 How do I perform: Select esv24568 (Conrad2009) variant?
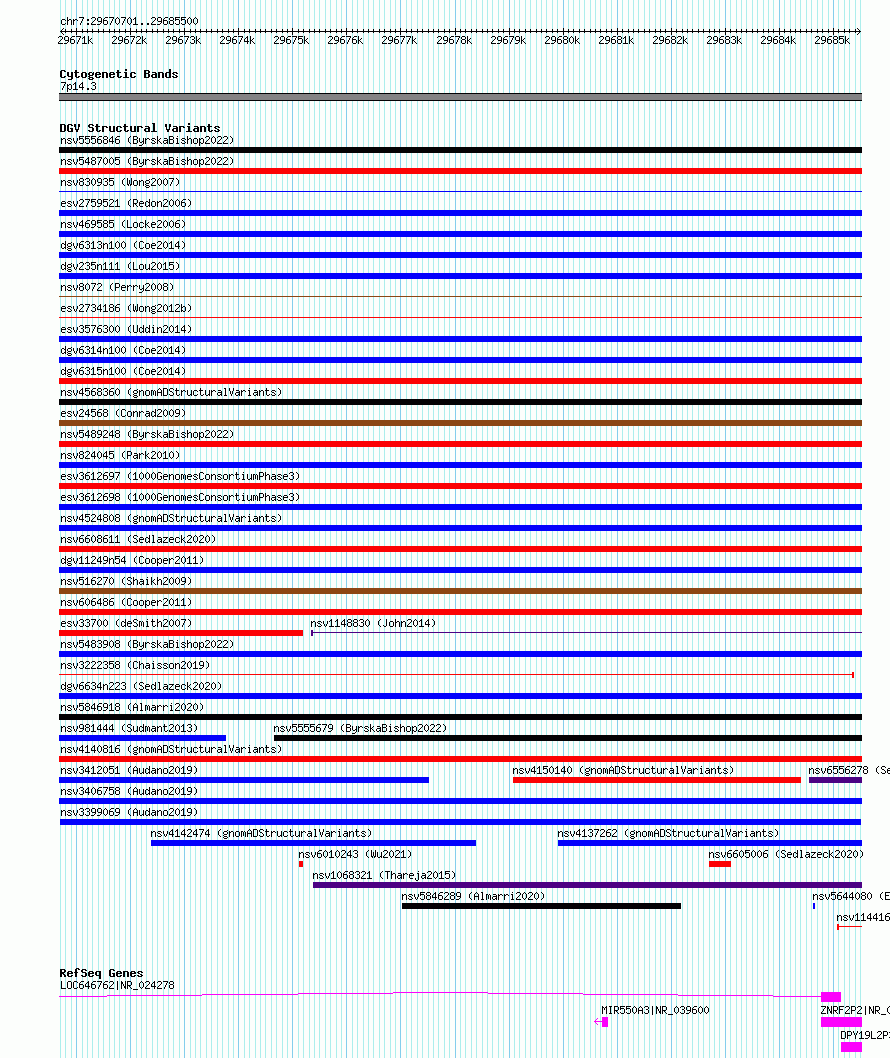(x=123, y=413)
